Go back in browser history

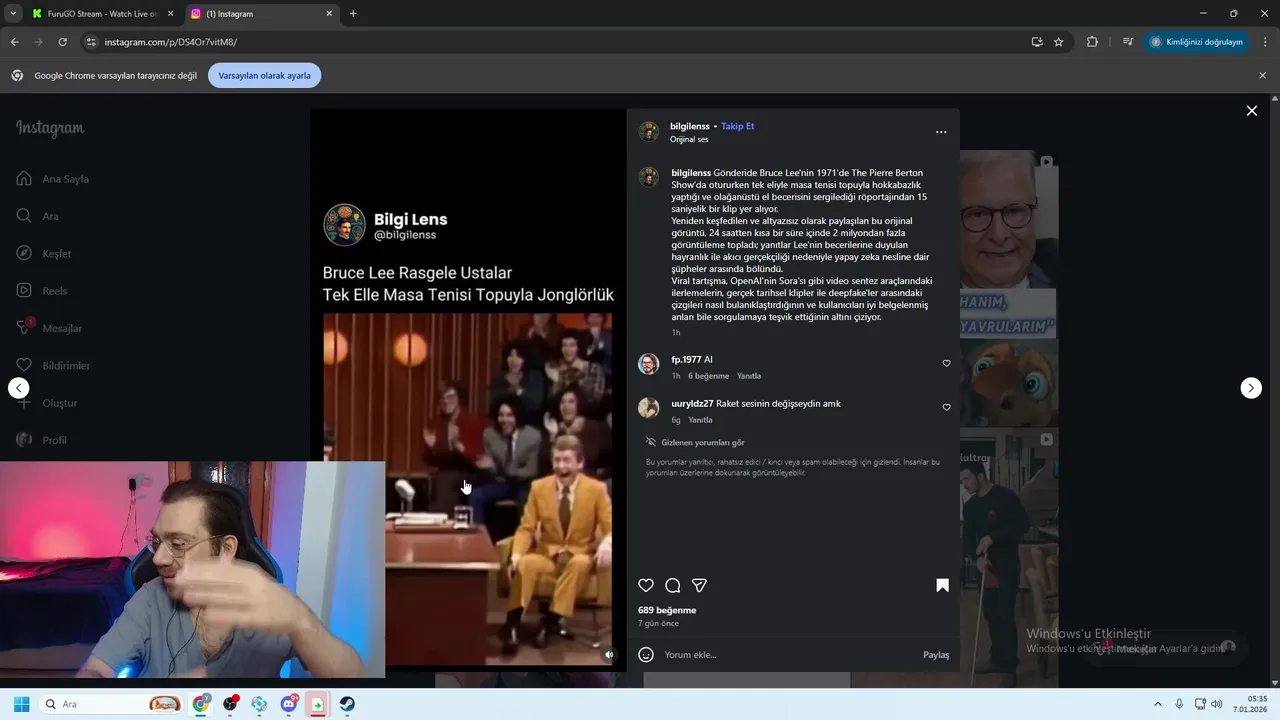click(14, 42)
